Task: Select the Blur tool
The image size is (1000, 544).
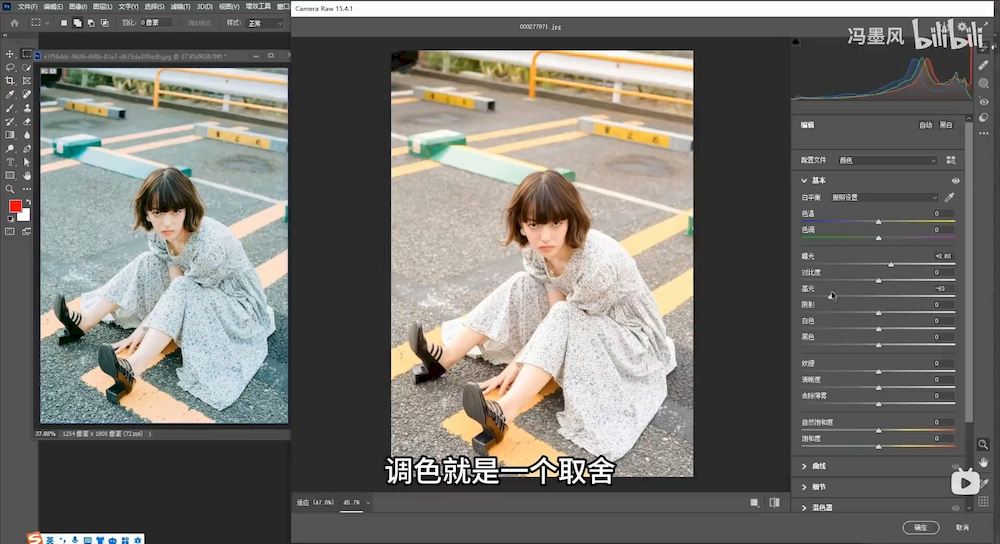Action: tap(26, 135)
